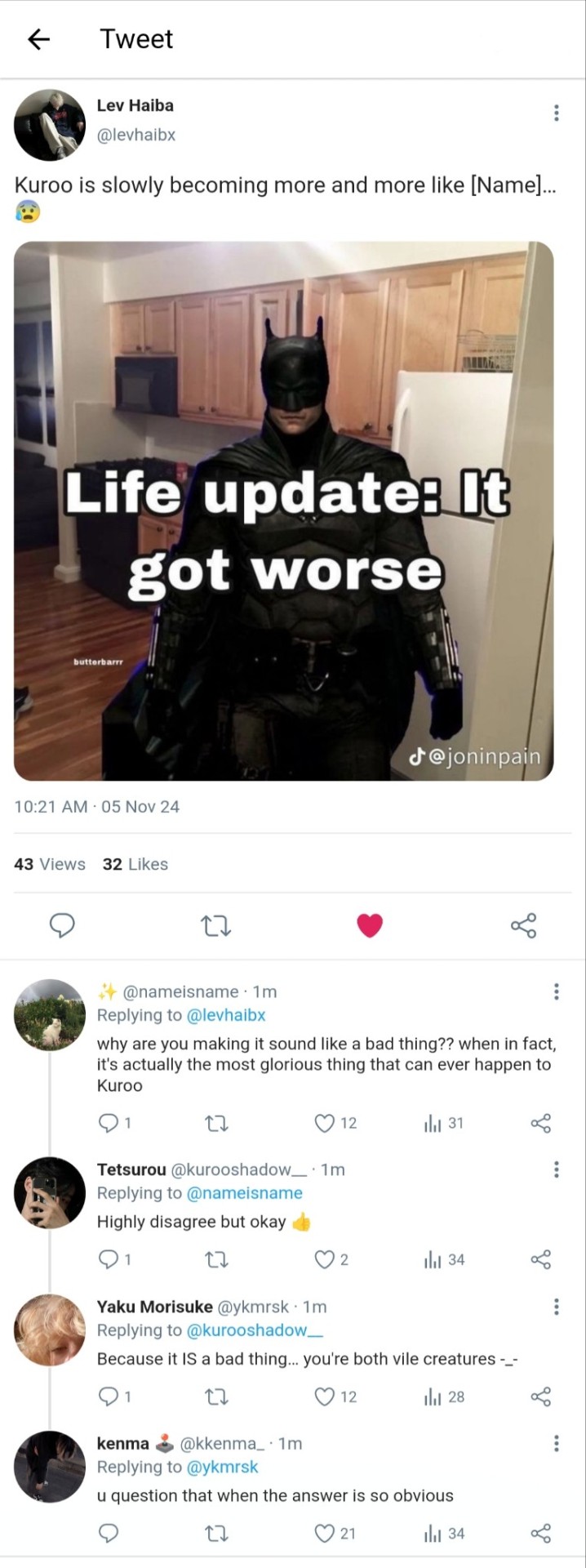
Task: Open Lev Haiba's profile picture
Action: [50, 124]
